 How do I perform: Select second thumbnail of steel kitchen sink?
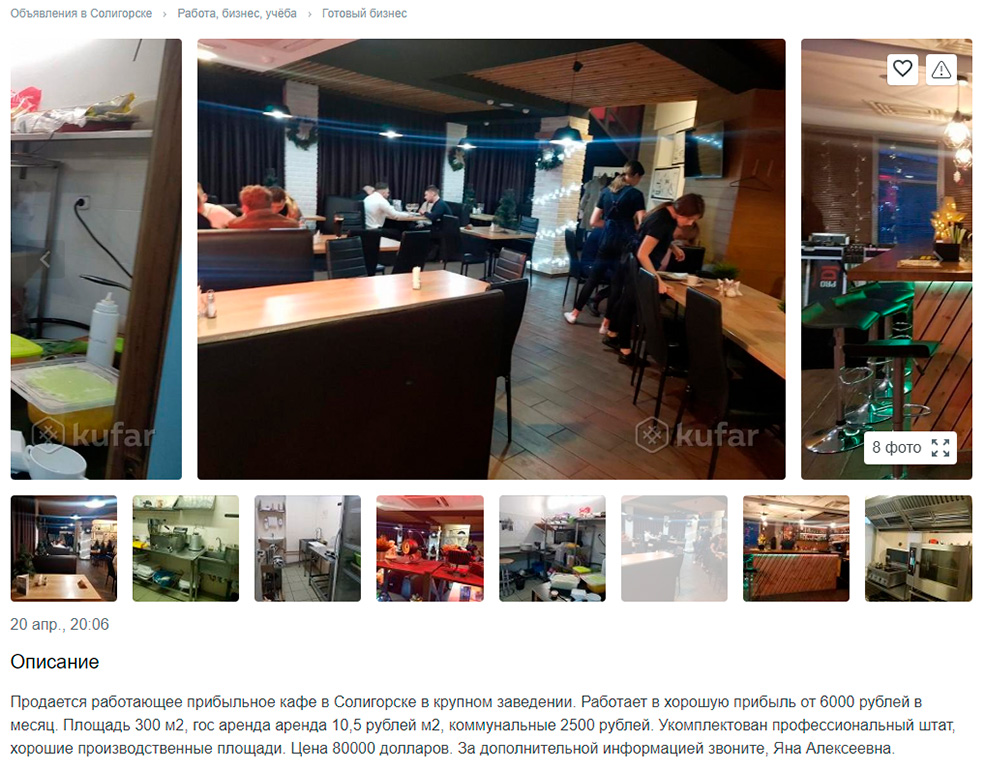(x=186, y=549)
